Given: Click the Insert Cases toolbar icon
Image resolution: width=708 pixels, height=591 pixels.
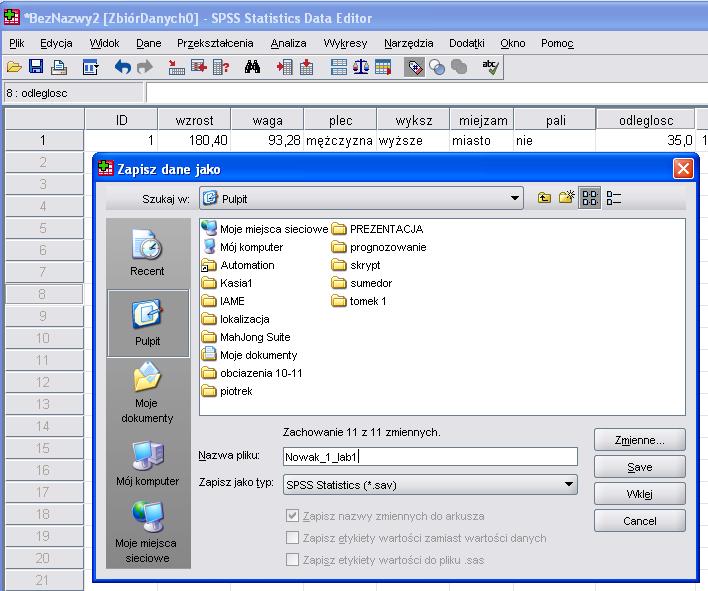Looking at the screenshot, I should [284, 67].
